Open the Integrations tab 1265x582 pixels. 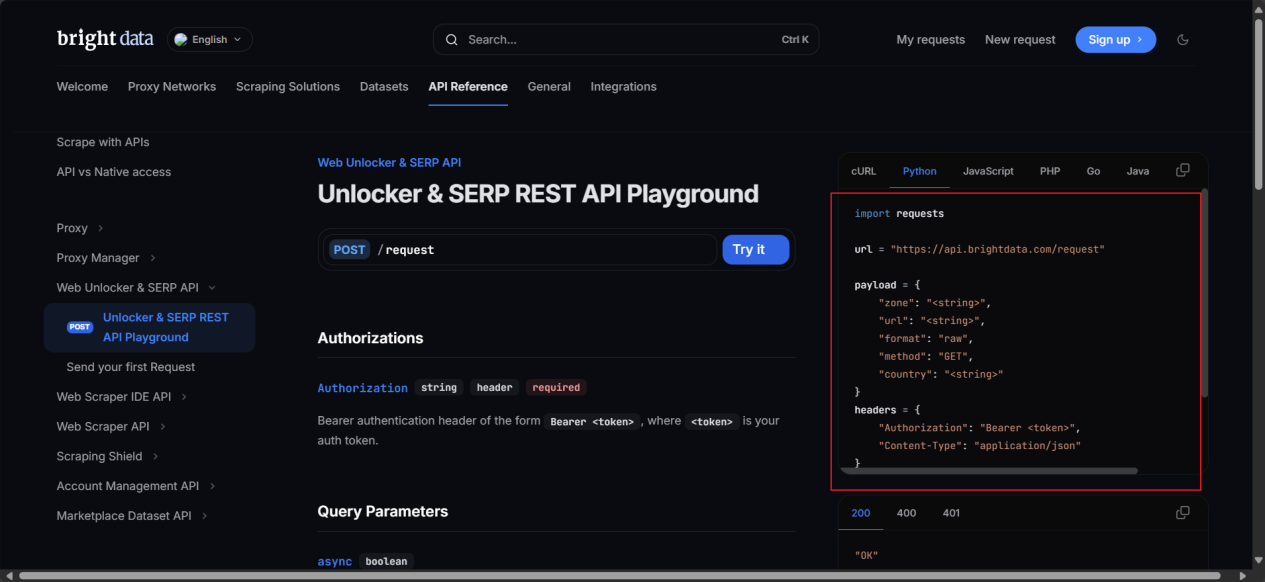[623, 87]
